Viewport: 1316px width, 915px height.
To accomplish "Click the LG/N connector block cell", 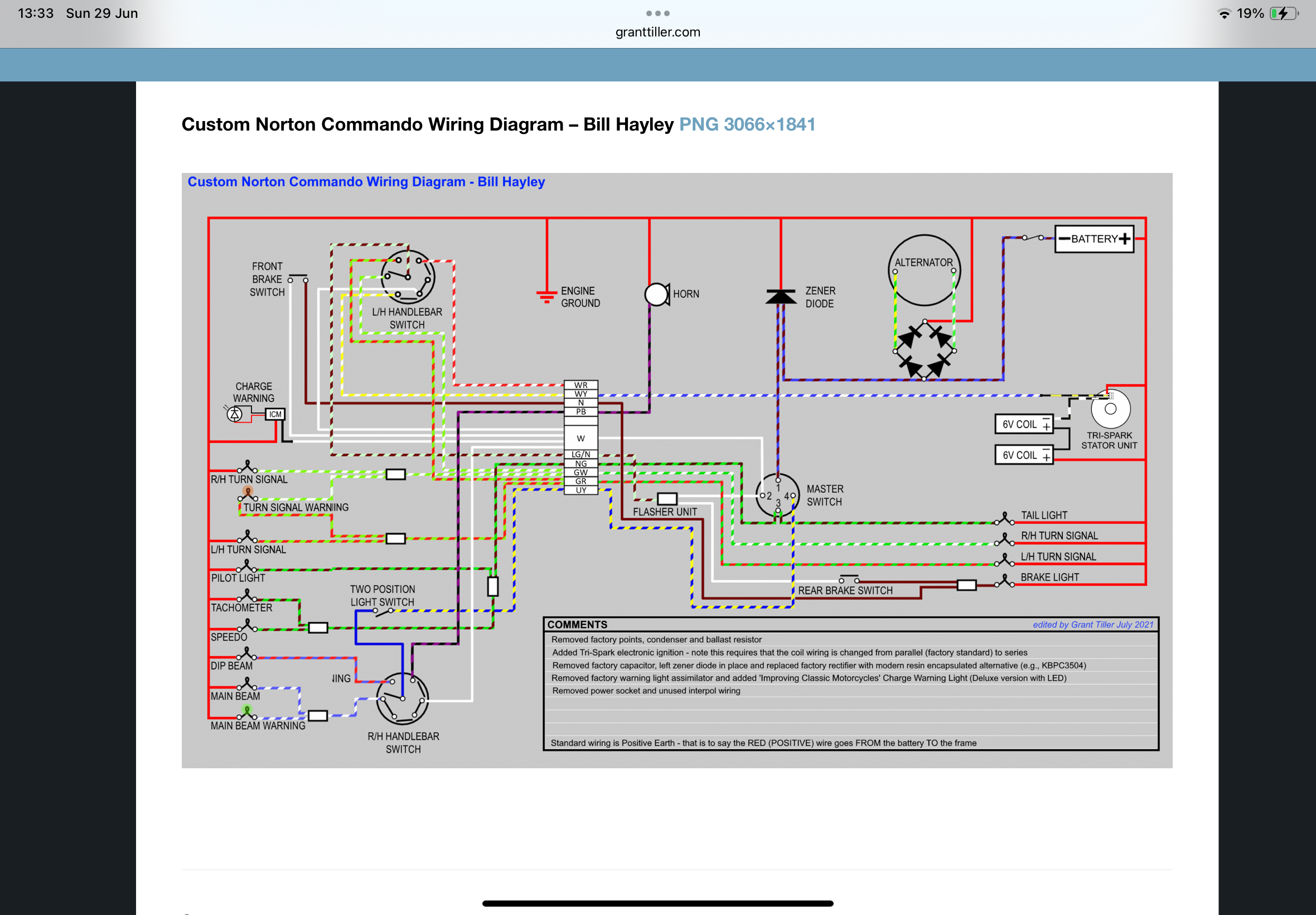I will coord(581,454).
